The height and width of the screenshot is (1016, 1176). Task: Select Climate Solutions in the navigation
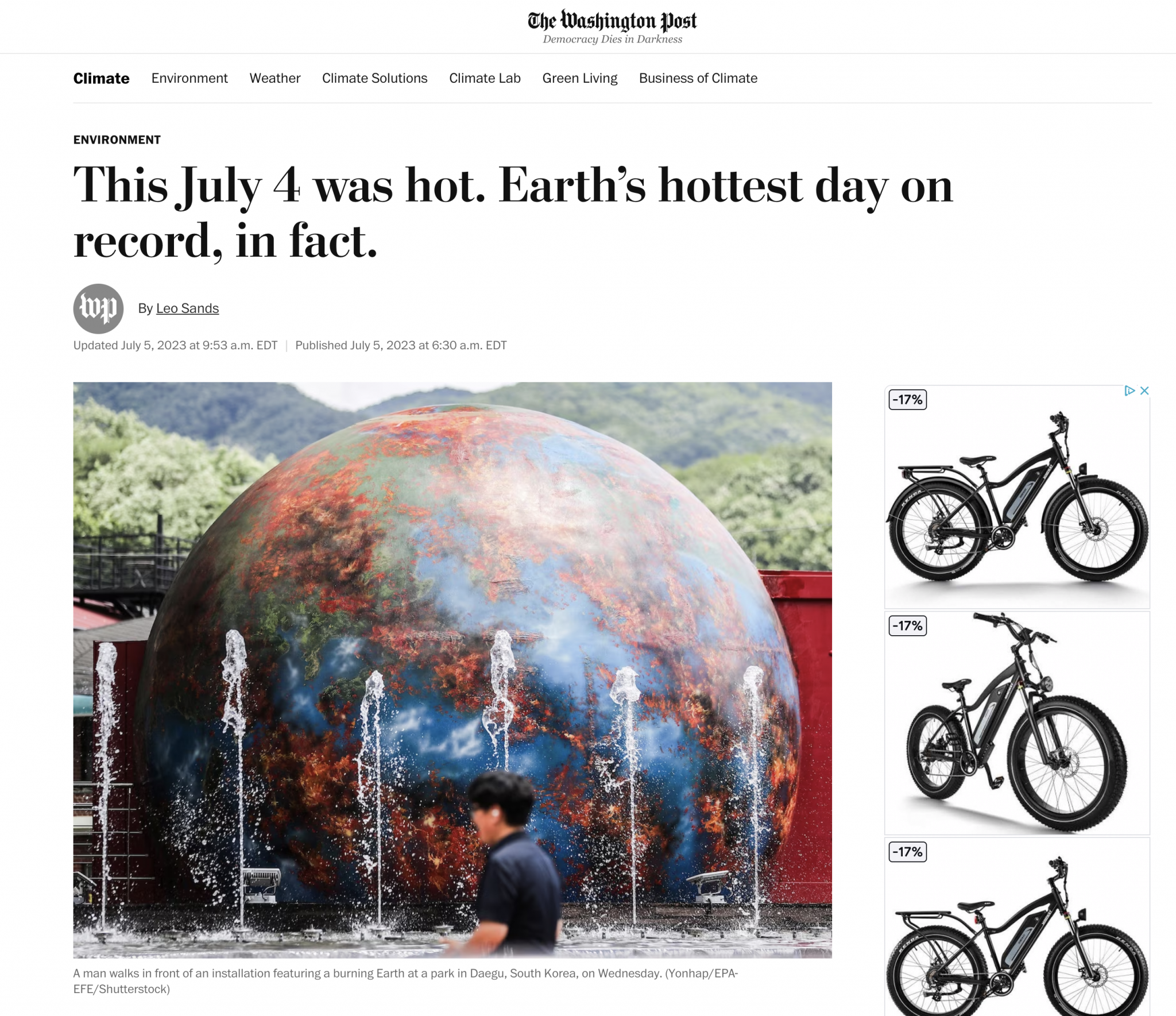375,78
